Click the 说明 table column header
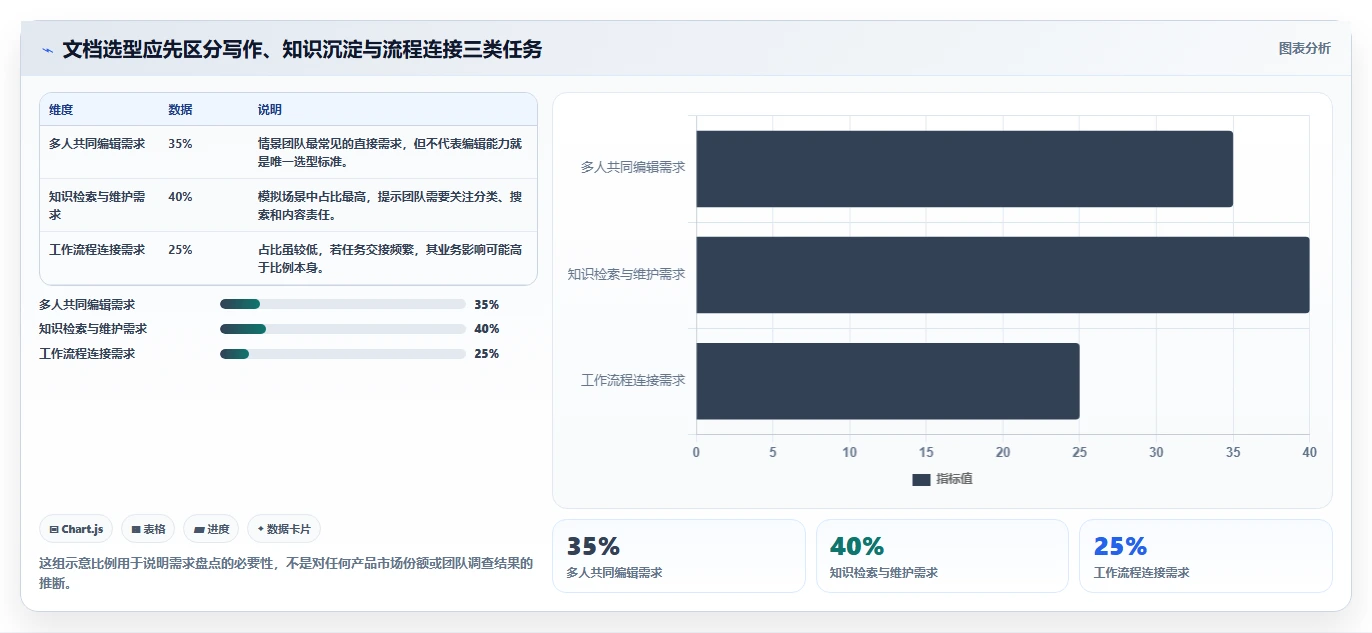Viewport: 1372px width, 633px height. point(270,110)
